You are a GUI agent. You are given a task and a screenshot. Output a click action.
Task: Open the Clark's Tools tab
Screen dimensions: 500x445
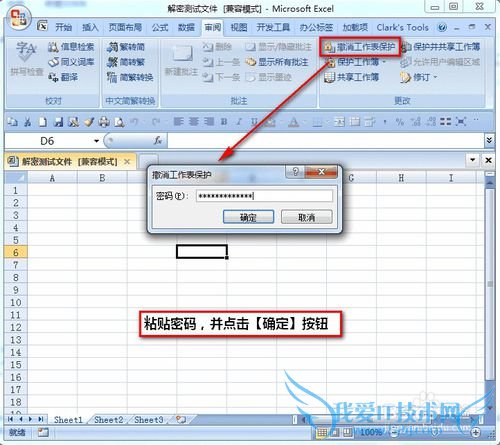(402, 27)
